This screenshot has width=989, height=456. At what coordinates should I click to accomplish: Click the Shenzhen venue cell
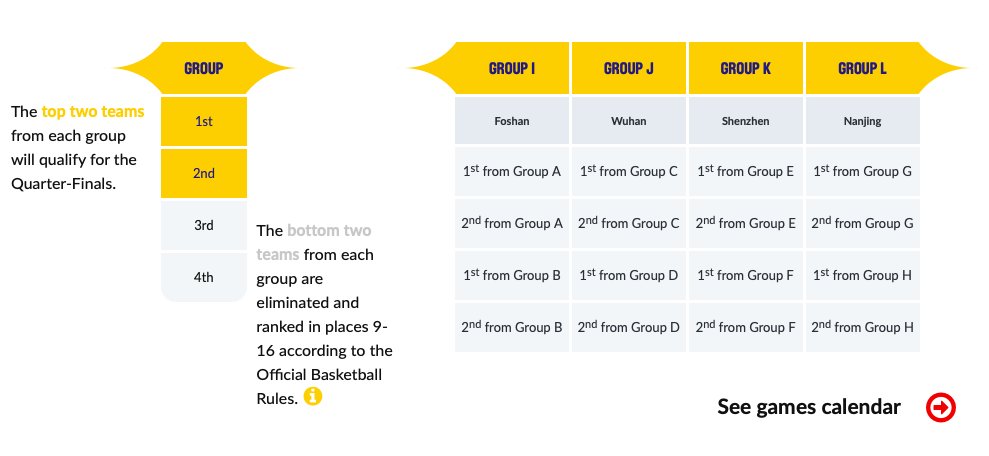pos(746,121)
